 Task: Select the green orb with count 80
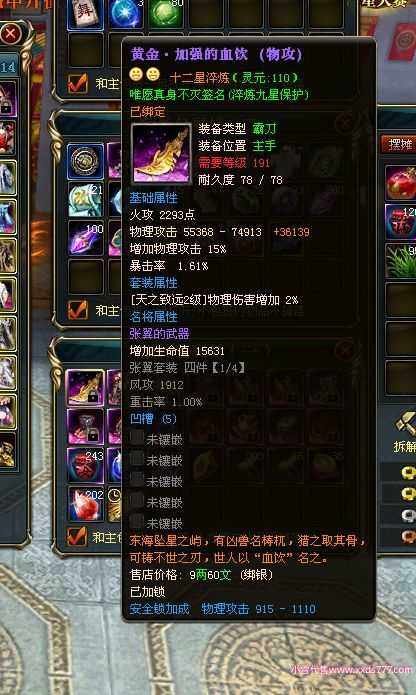pyautogui.click(x=166, y=13)
